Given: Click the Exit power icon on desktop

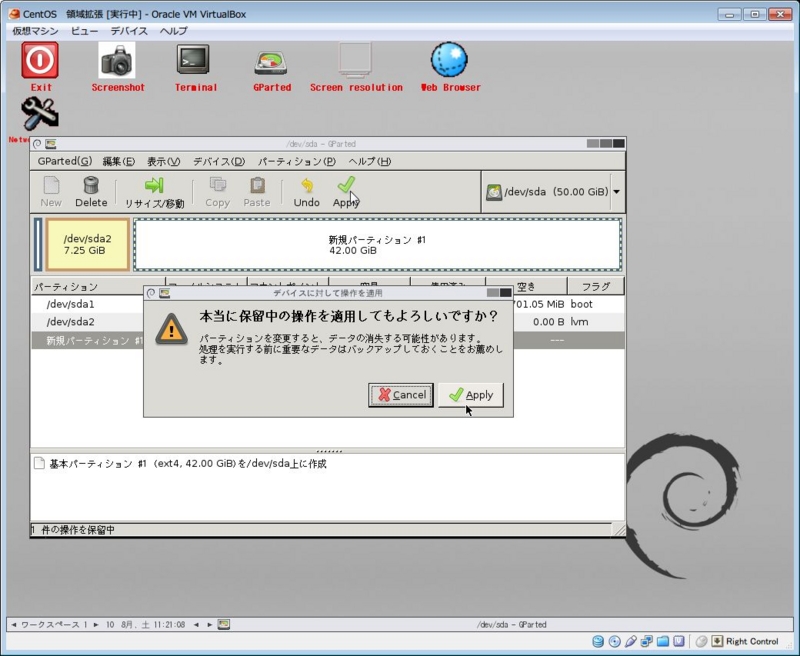Looking at the screenshot, I should click(41, 62).
